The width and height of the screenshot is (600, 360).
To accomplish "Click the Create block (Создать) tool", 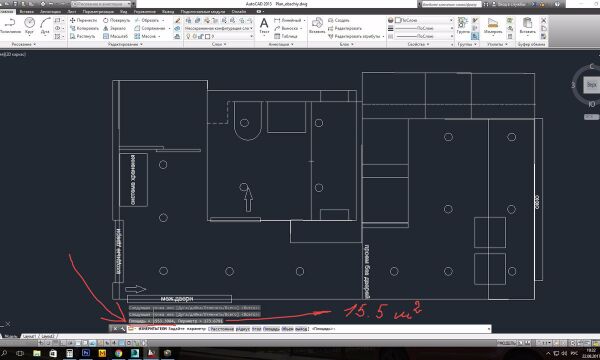I will pos(339,20).
